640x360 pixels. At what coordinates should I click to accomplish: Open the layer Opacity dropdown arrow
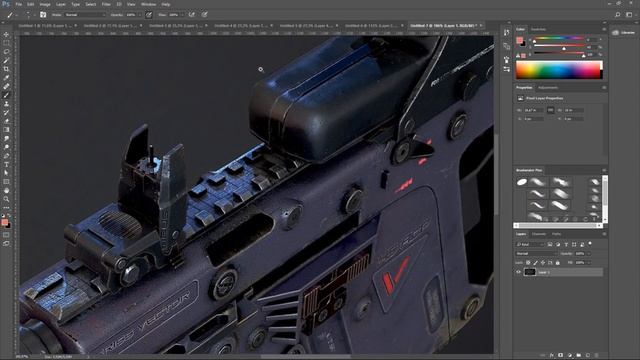pos(588,253)
